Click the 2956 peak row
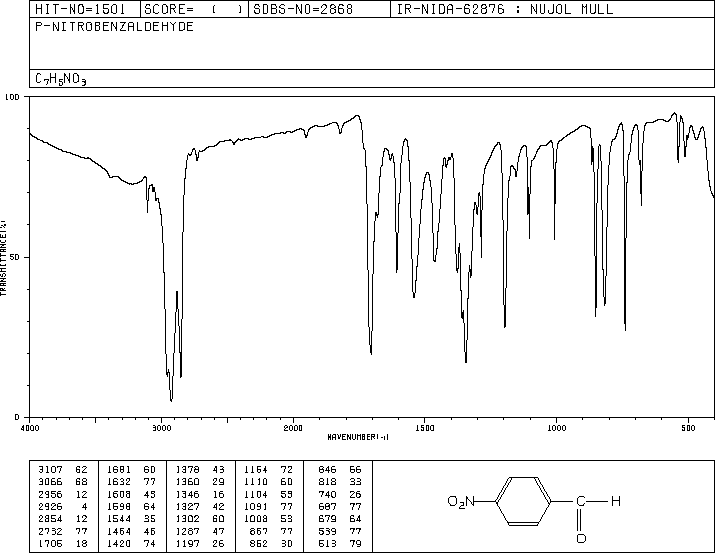The height and width of the screenshot is (553, 715). tap(63, 494)
